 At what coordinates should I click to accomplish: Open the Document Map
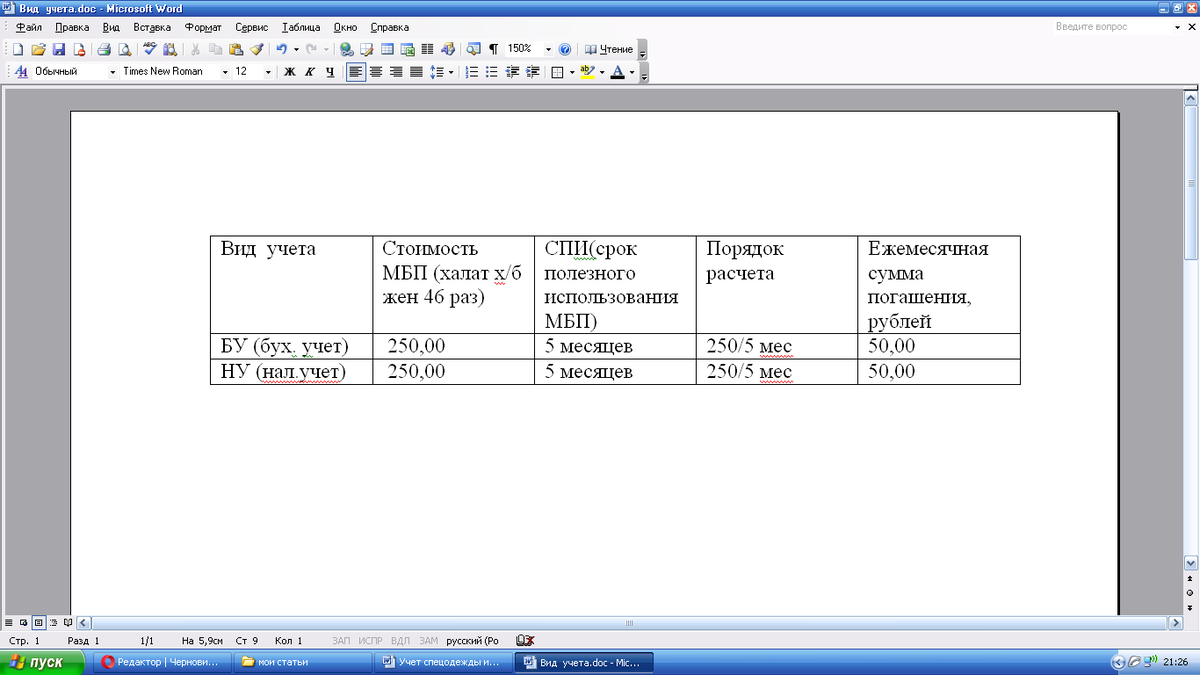(x=473, y=49)
